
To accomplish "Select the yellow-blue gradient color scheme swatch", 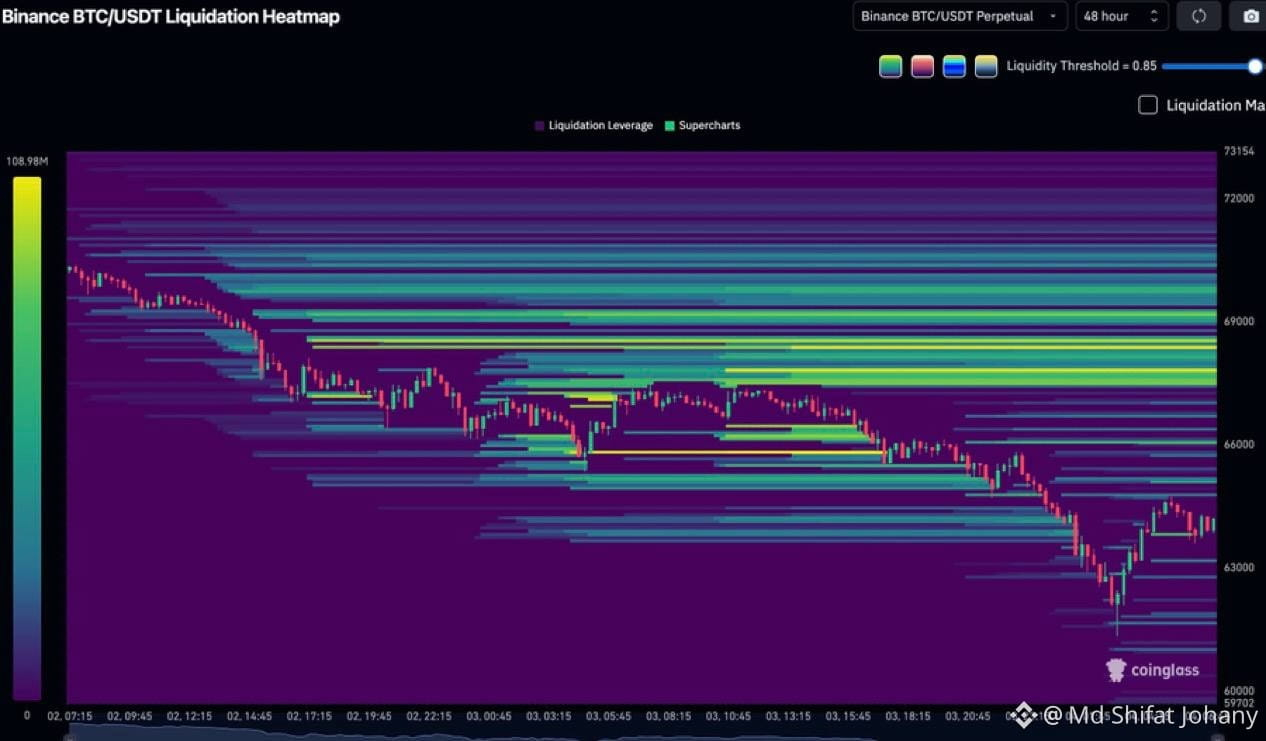I will pyautogui.click(x=986, y=66).
